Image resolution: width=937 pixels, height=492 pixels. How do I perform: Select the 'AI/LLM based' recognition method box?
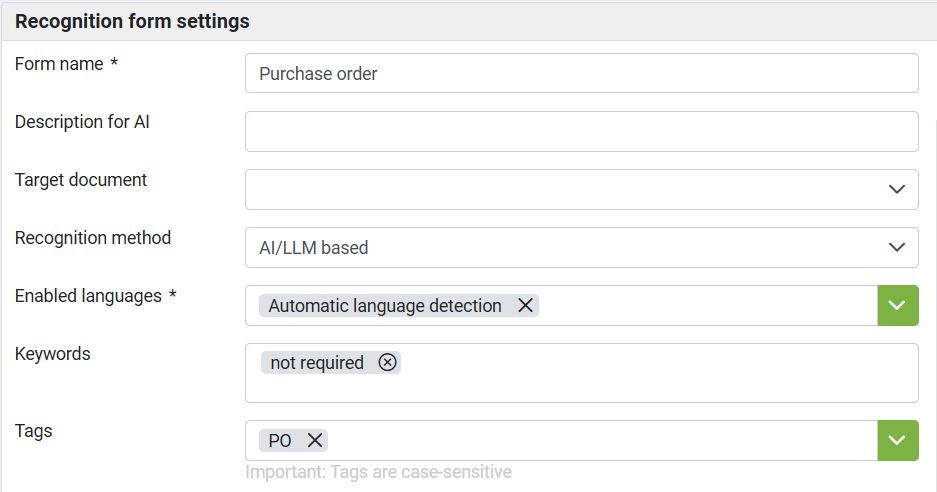(560, 248)
